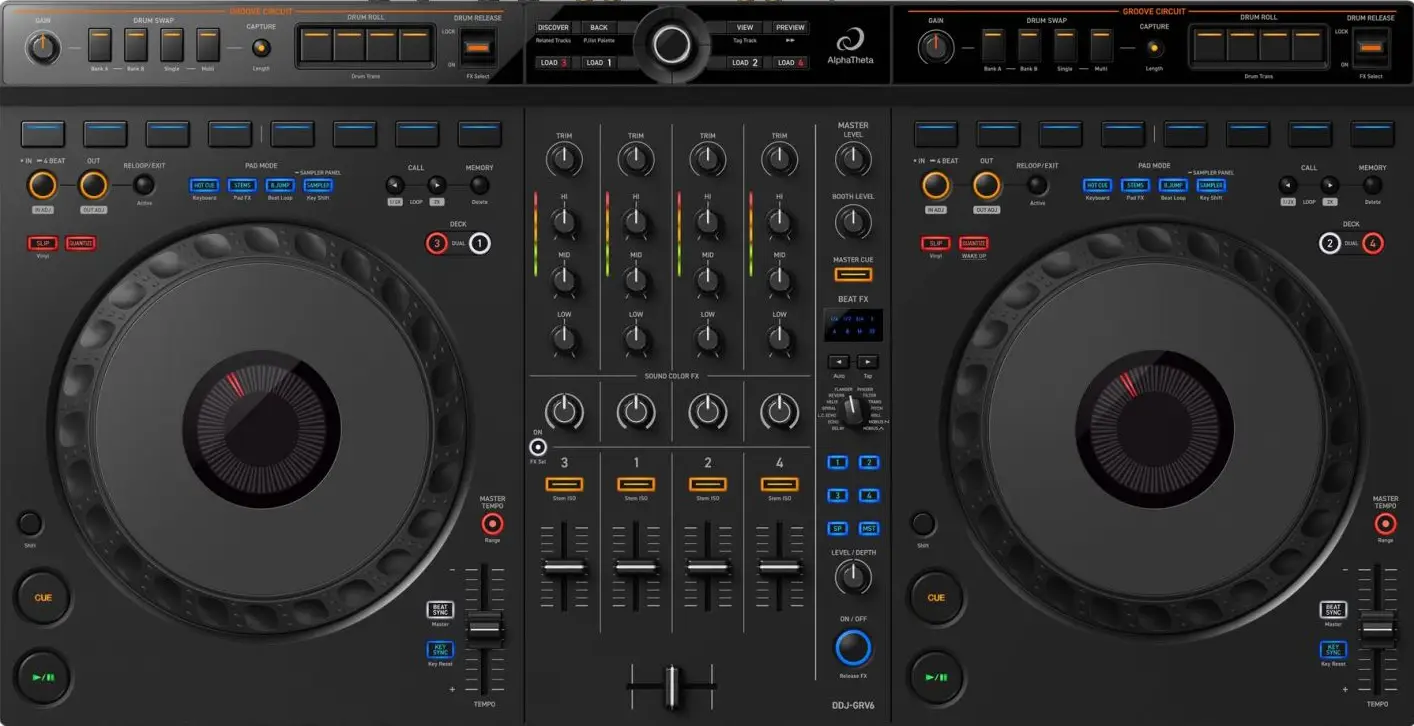The image size is (1414, 726).
Task: Push the central browse rotary selector
Action: 672,44
